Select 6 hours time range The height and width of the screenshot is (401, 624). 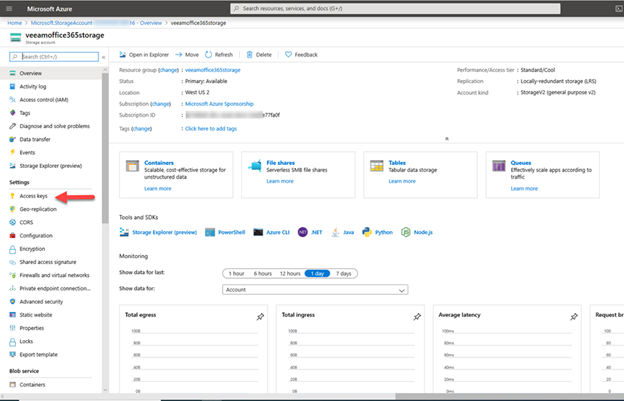(x=263, y=274)
